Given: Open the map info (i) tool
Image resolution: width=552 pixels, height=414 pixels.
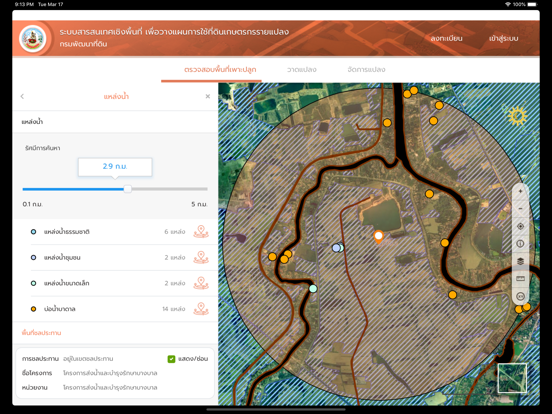Looking at the screenshot, I should 520,244.
